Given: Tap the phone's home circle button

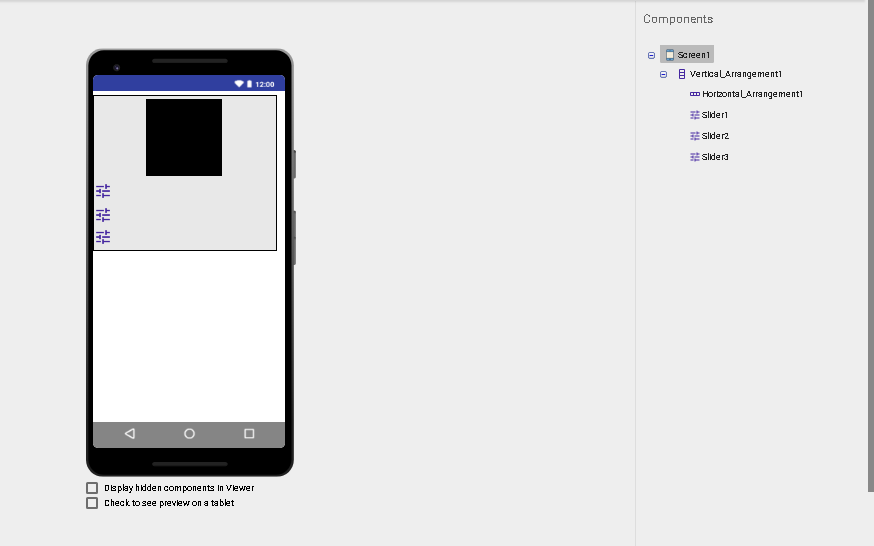Looking at the screenshot, I should pos(190,433).
